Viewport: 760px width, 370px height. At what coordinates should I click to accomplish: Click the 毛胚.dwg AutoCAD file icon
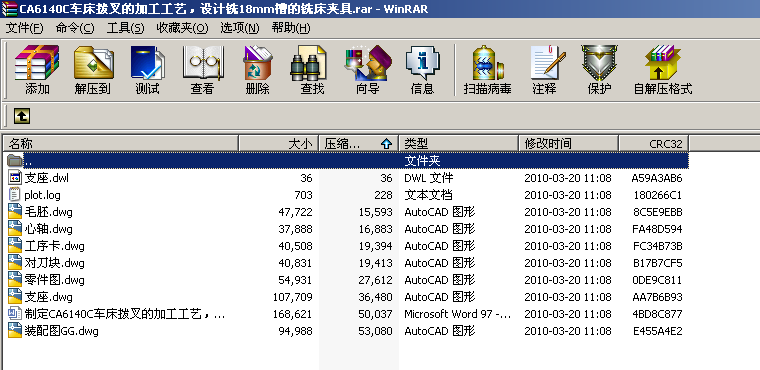coord(16,211)
